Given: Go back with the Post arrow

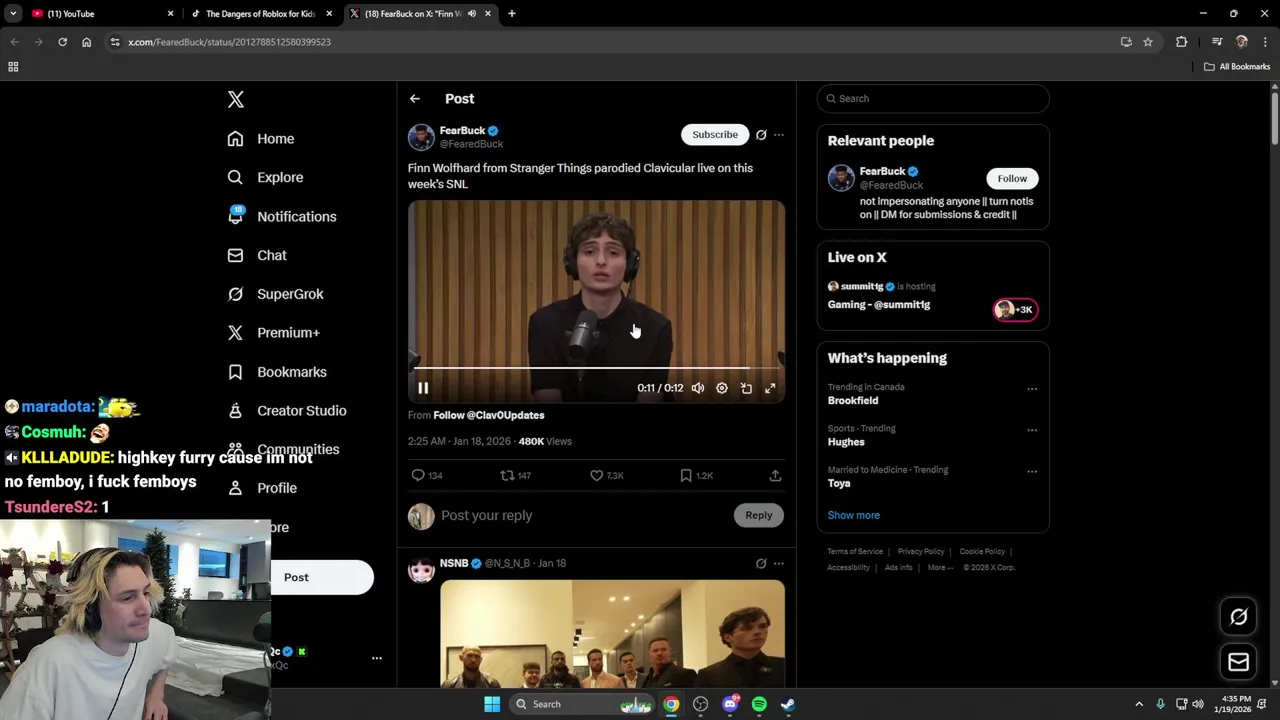Looking at the screenshot, I should click(x=415, y=99).
